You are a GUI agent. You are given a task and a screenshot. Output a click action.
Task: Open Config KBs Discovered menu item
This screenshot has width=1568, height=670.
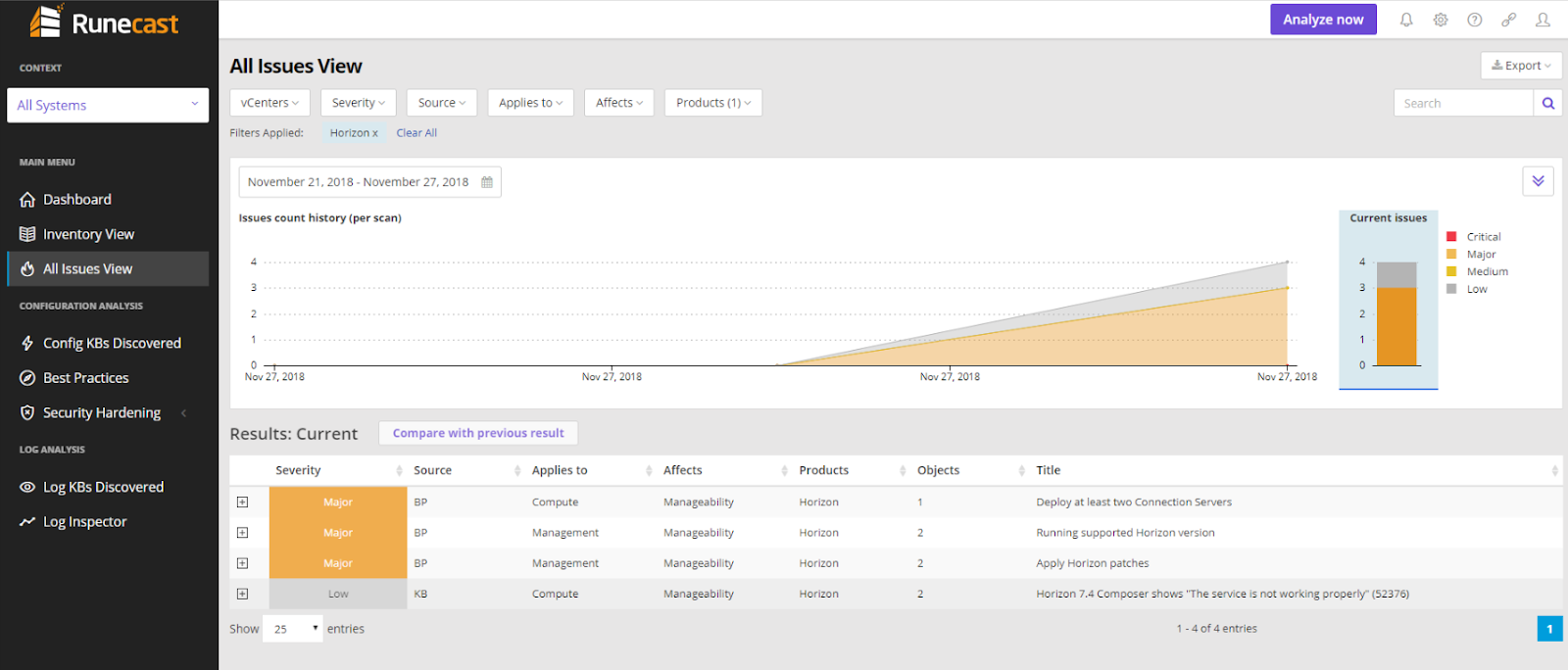pyautogui.click(x=112, y=343)
